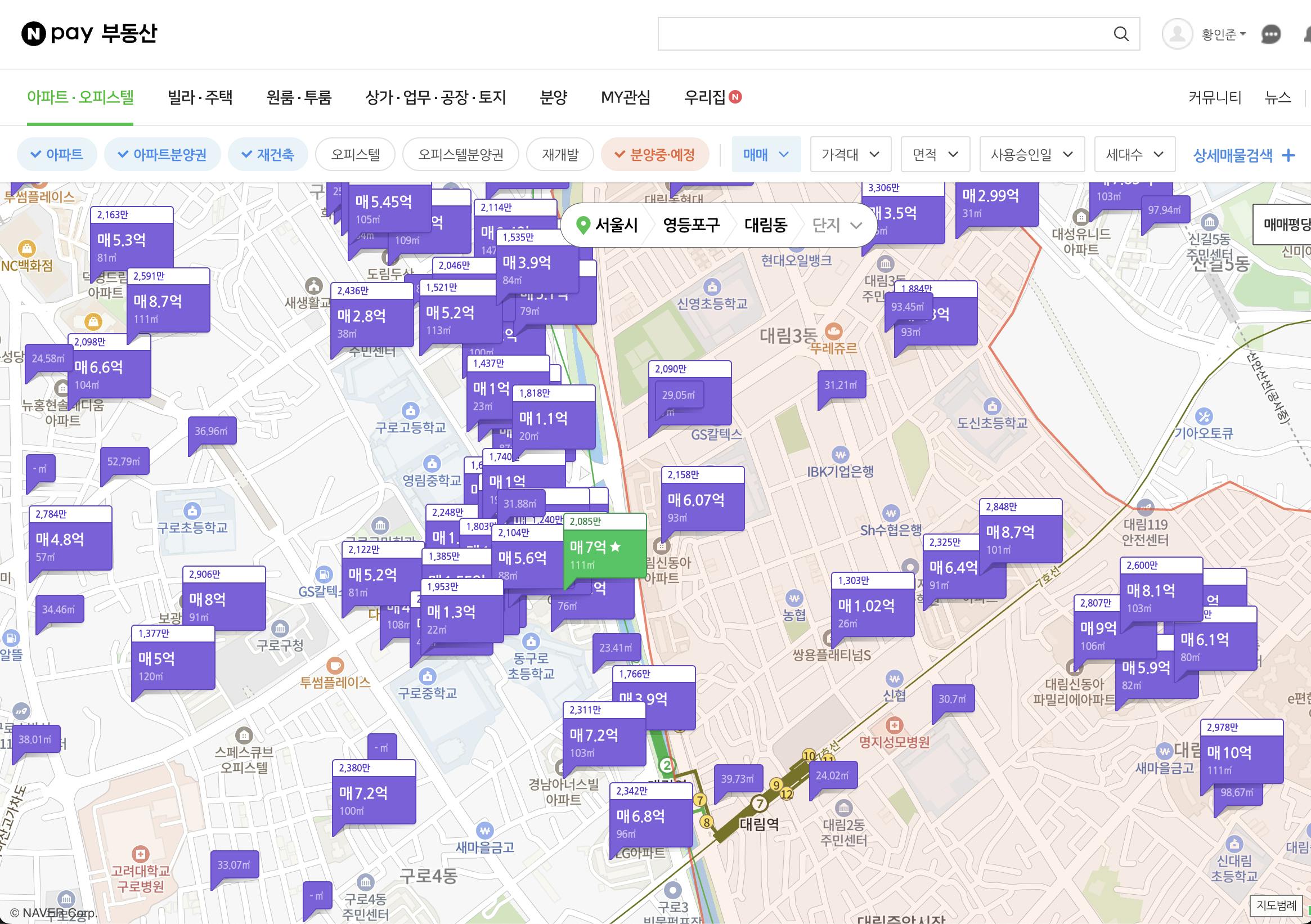Click the 상세매물검색 link
The width and height of the screenshot is (1311, 924).
pyautogui.click(x=1243, y=155)
